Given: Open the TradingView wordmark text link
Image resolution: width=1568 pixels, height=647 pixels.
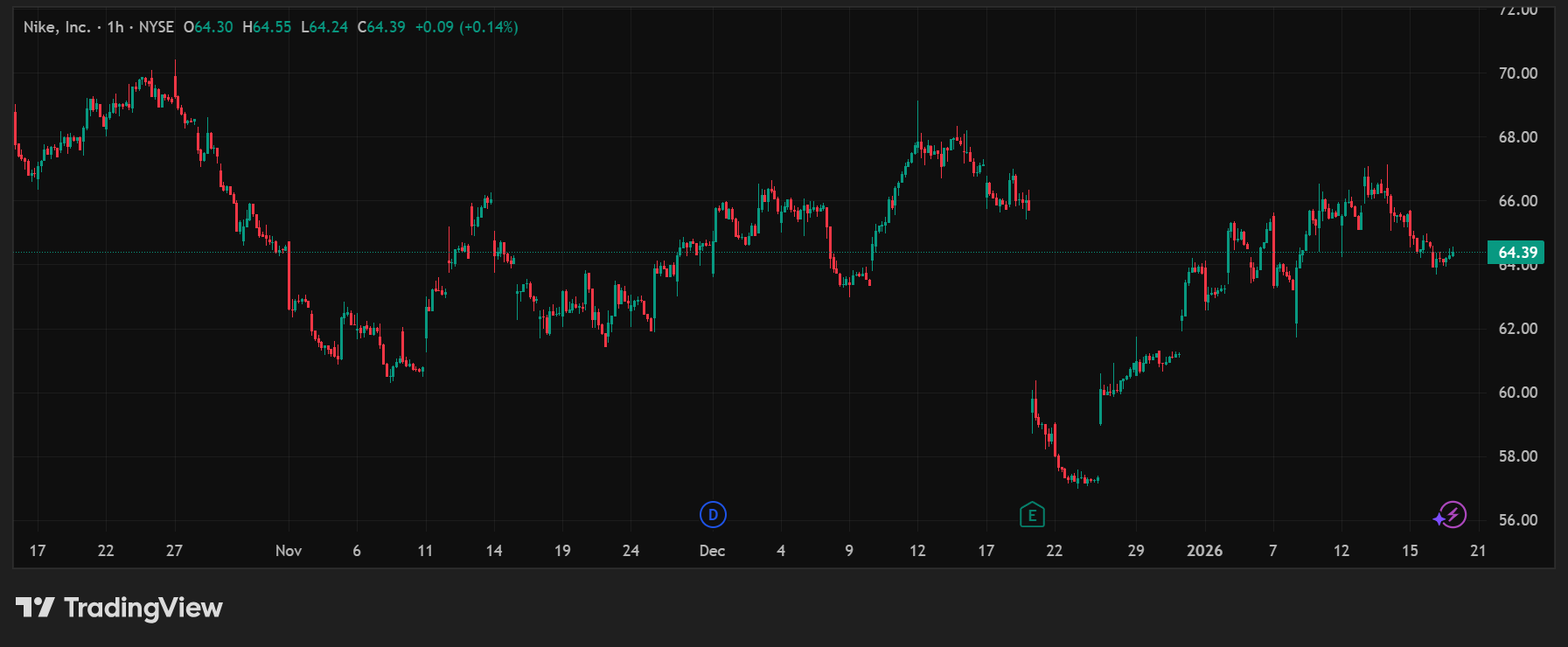Looking at the screenshot, I should point(143,608).
